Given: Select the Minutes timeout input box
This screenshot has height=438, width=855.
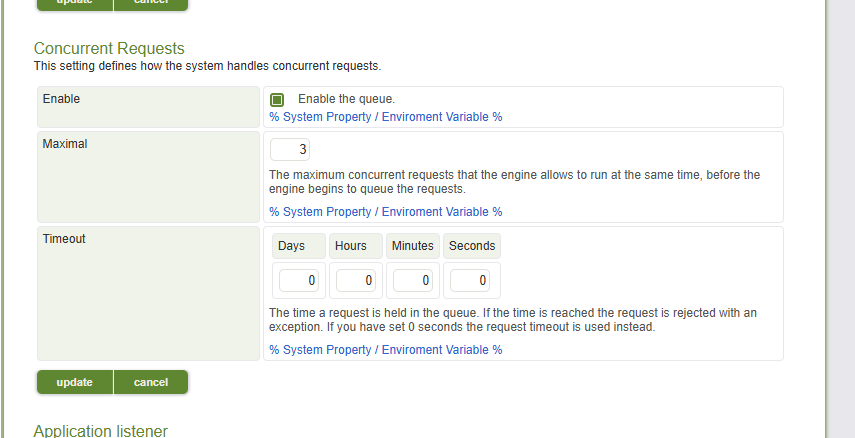Looking at the screenshot, I should coord(412,281).
